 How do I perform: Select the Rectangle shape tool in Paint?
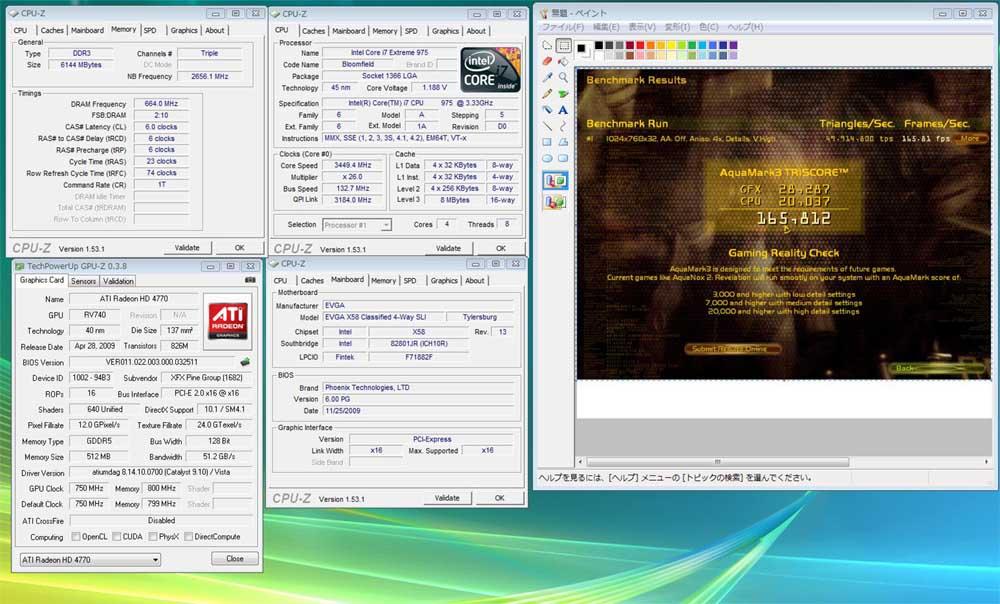click(547, 142)
